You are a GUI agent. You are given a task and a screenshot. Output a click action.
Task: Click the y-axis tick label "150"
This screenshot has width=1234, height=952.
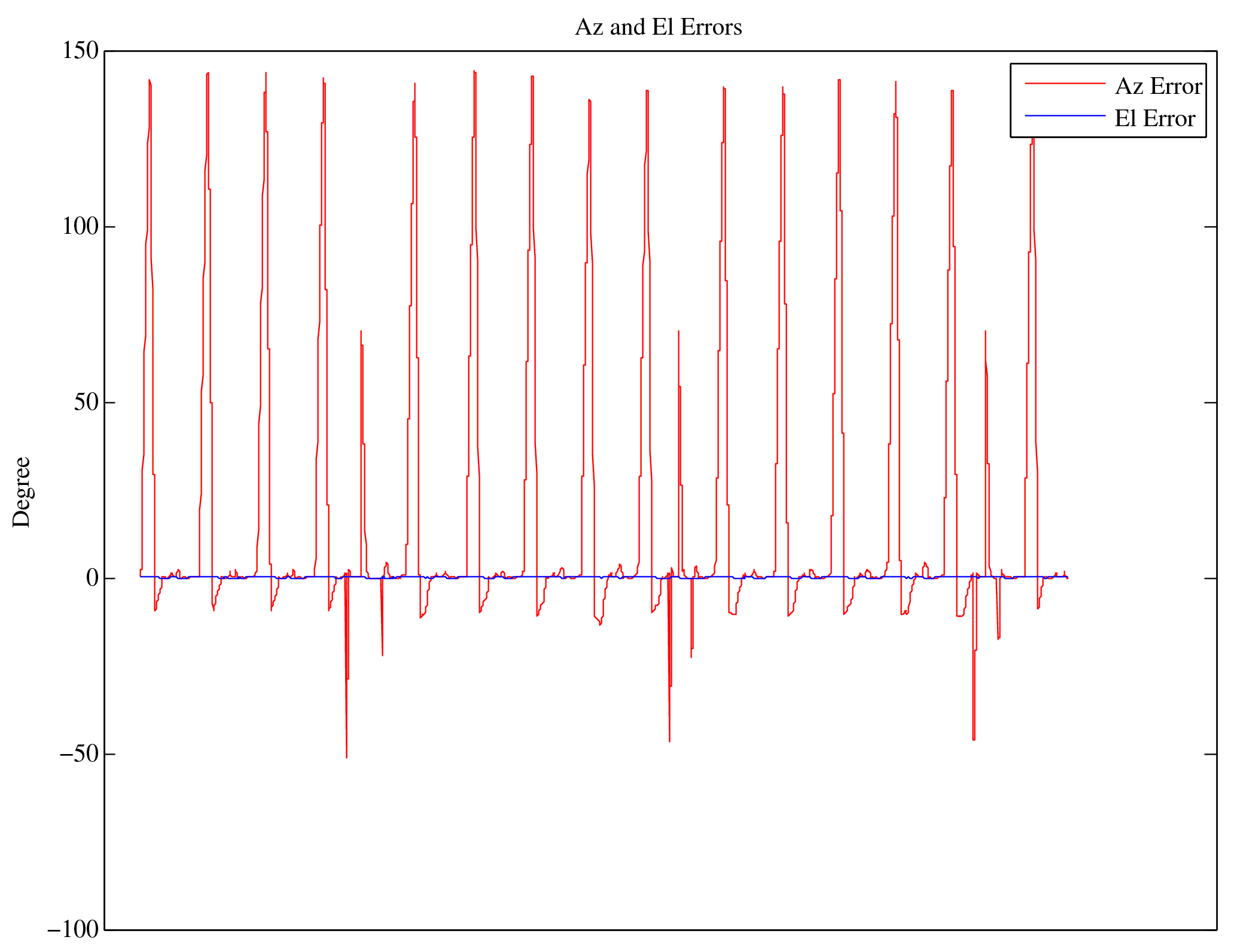pos(80,51)
